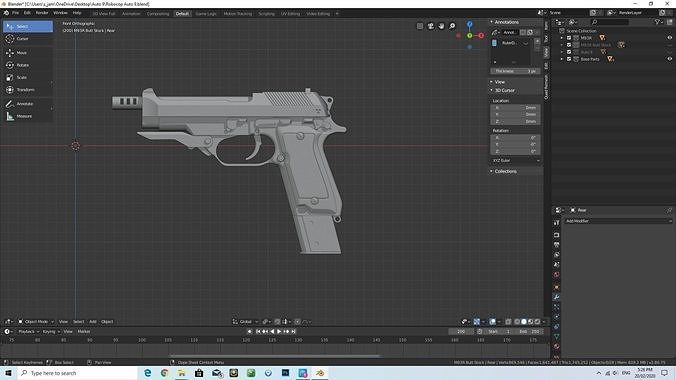The width and height of the screenshot is (676, 380).
Task: Open the Global transform orientation dropdown
Action: coord(245,322)
